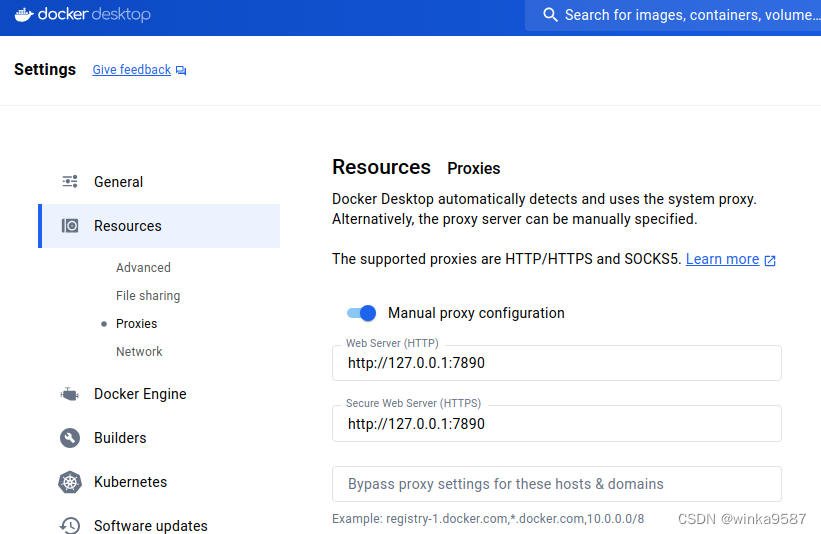Click the General sliders icon
The image size is (821, 534).
(70, 182)
